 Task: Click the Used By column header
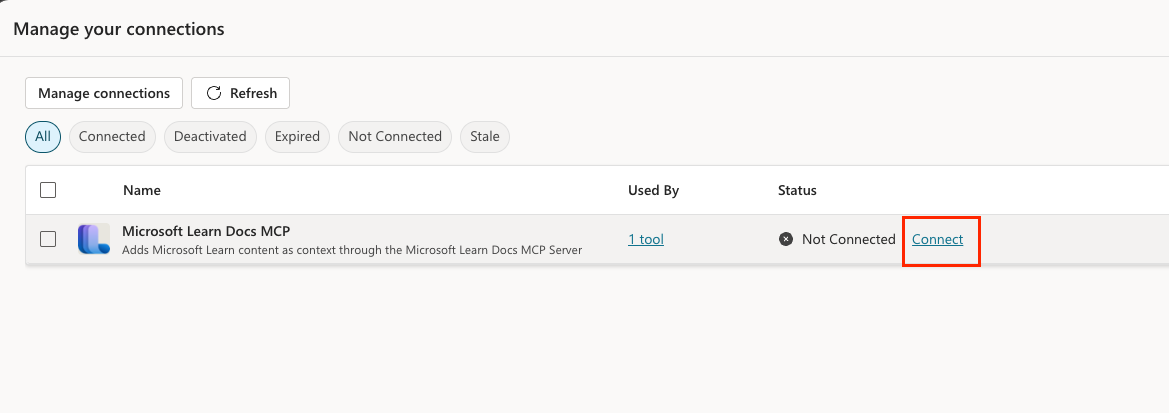(653, 190)
